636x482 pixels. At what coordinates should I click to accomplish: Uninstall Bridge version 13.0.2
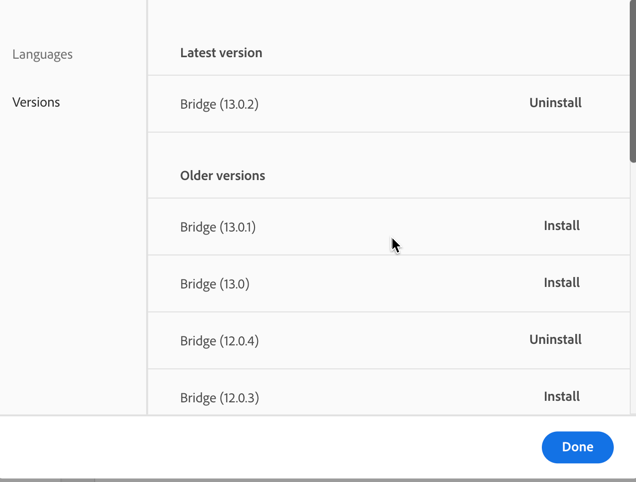point(555,103)
